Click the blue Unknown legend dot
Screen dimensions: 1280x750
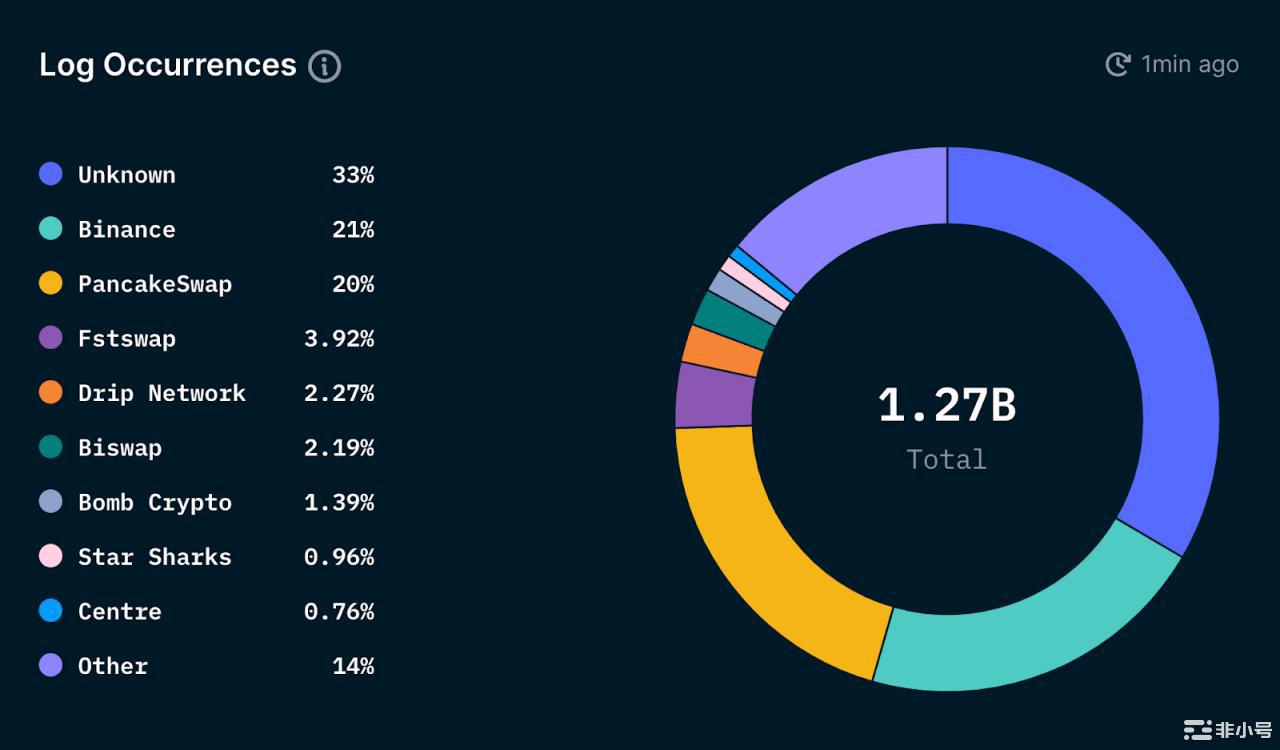[x=51, y=174]
